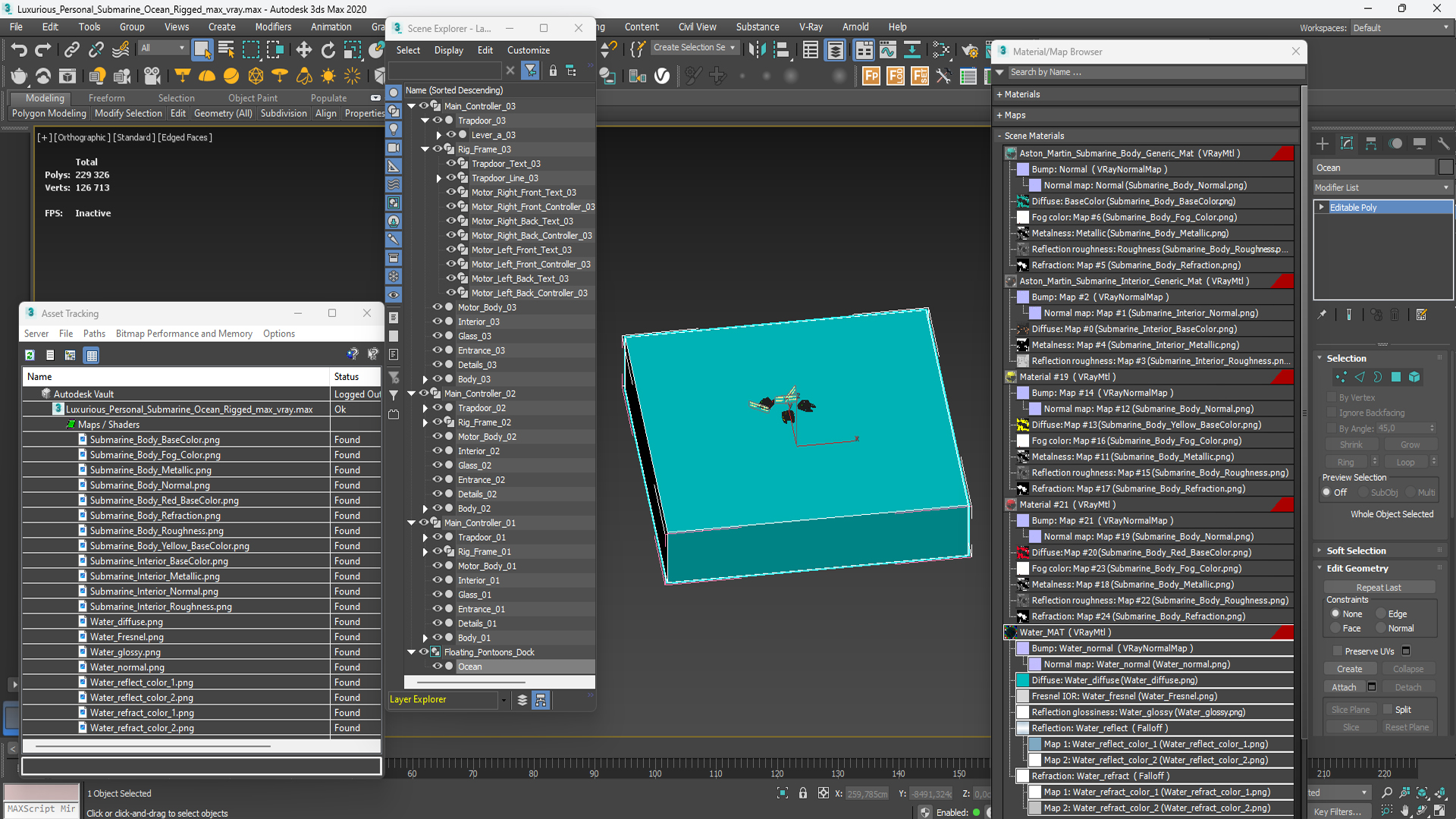Toggle visibility of Motor_Body_01

[438, 566]
